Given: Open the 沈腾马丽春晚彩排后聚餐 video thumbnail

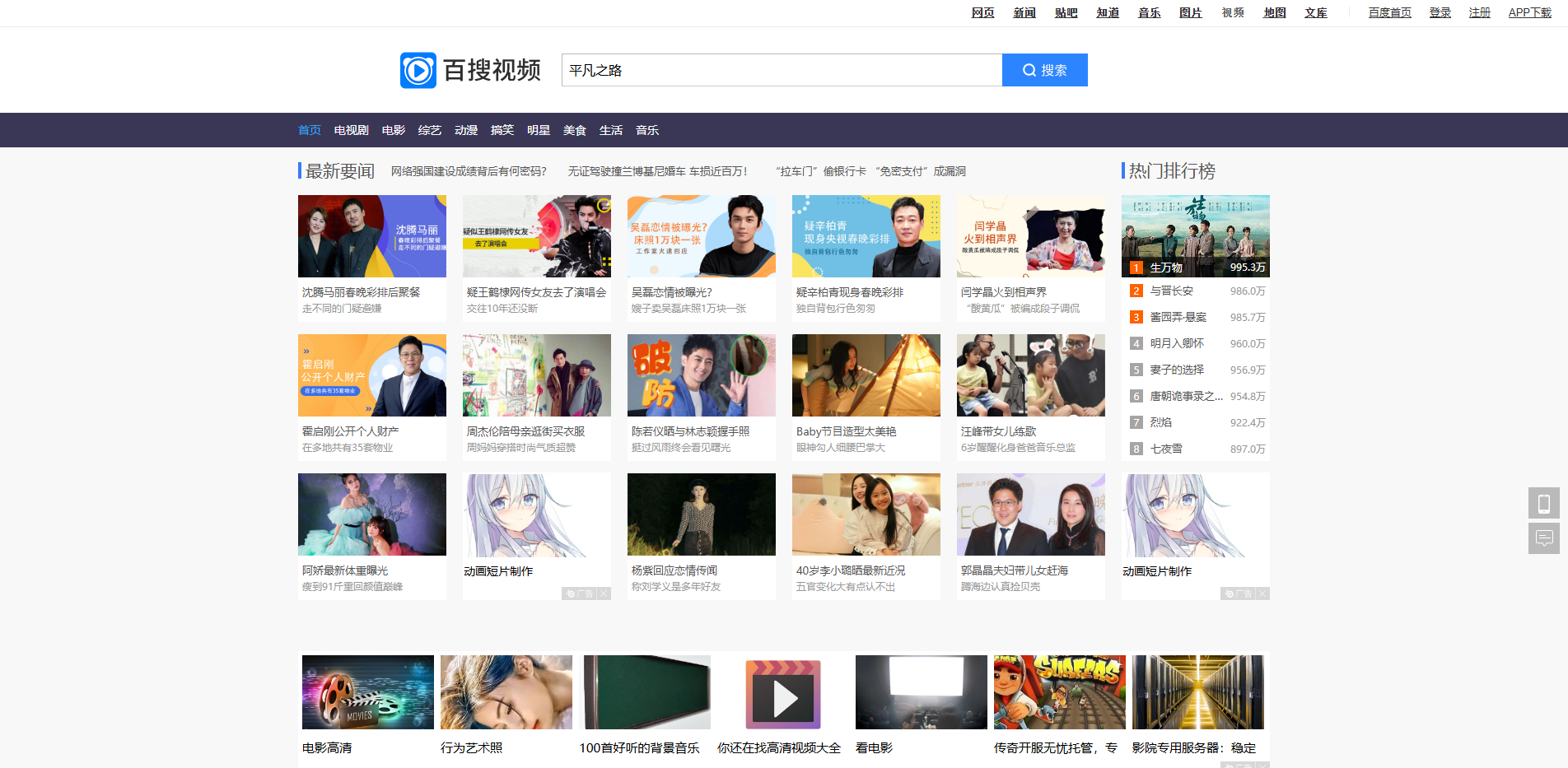Looking at the screenshot, I should 371,236.
